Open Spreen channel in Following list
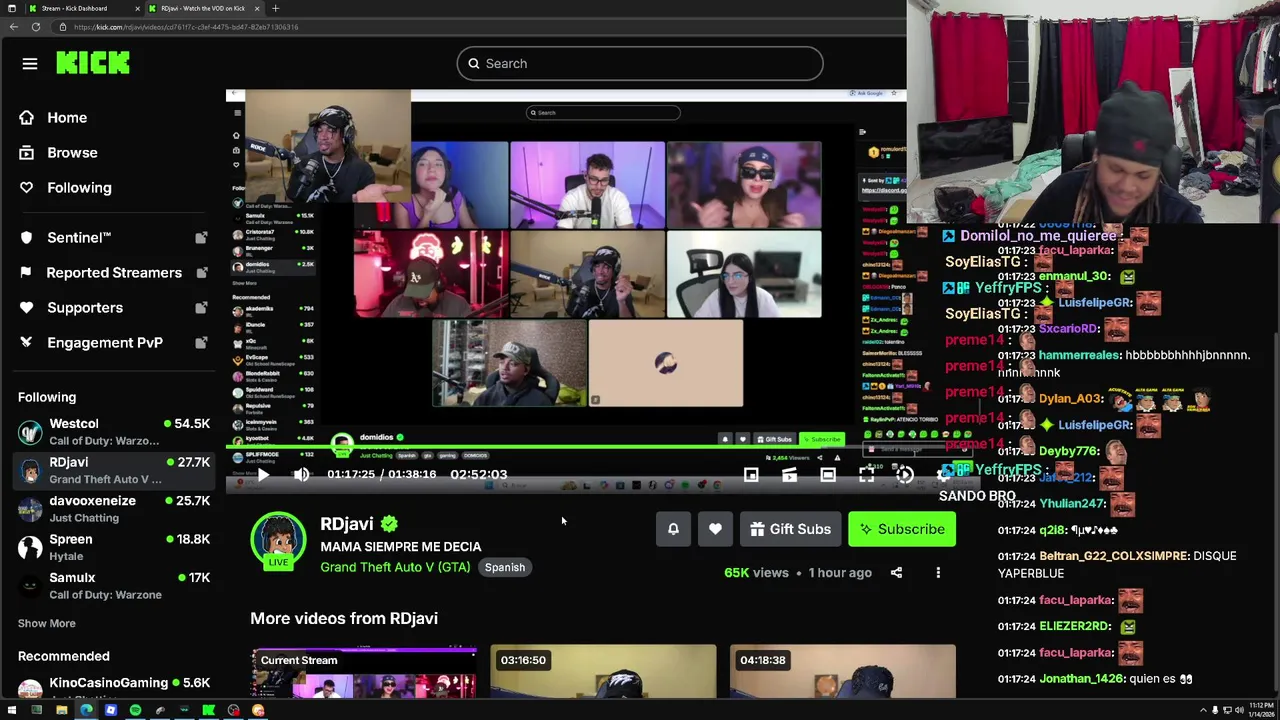This screenshot has height=720, width=1280. 114,548
